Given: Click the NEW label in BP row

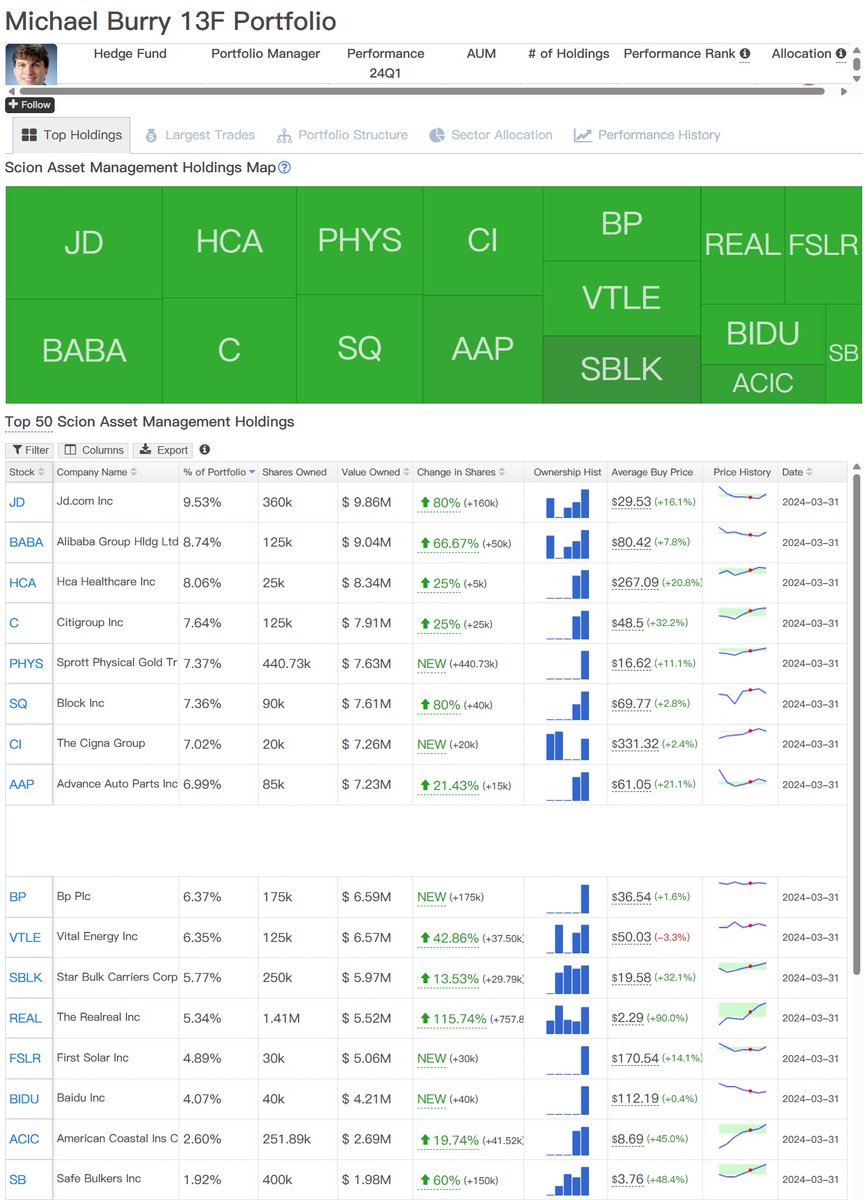Looking at the screenshot, I should [x=432, y=897].
